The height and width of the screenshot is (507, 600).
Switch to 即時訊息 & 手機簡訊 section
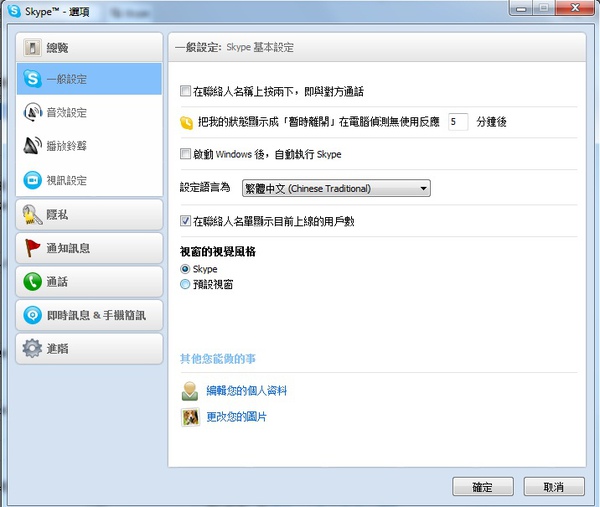tap(89, 315)
